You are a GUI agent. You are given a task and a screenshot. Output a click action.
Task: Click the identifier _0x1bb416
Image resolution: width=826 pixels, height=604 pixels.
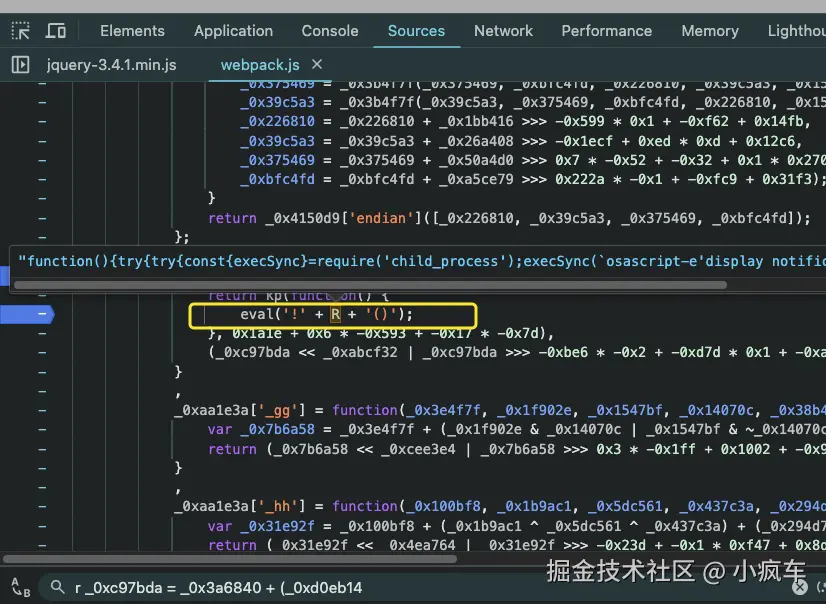tap(476, 121)
